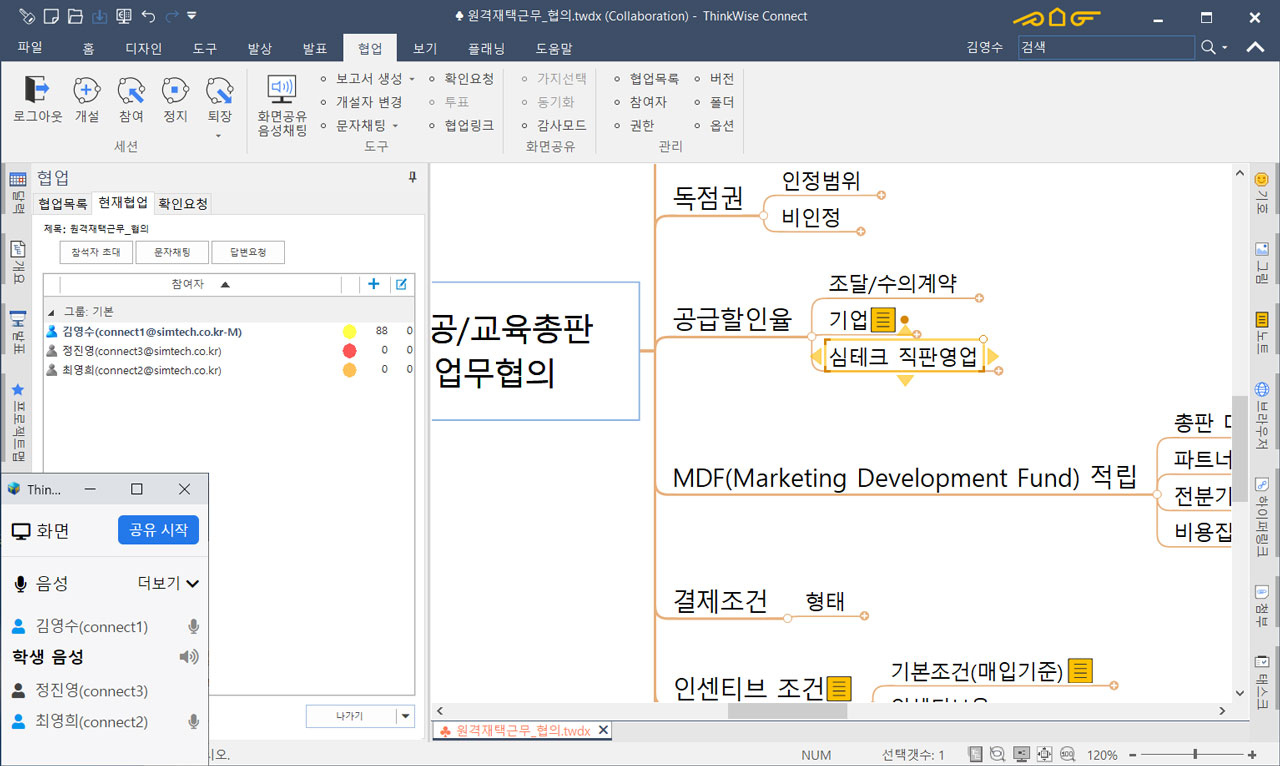The image size is (1280, 766).
Task: Click 문자채팅 button in collaboration panel
Action: pyautogui.click(x=172, y=252)
